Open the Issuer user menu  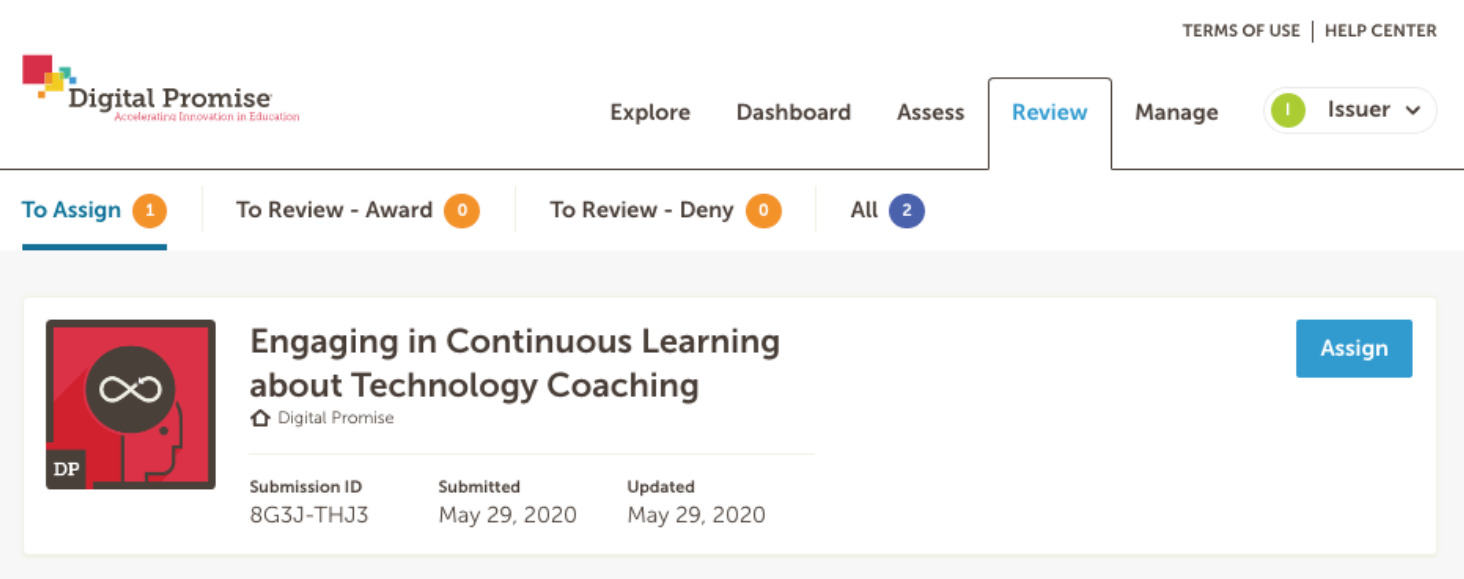tap(1350, 110)
